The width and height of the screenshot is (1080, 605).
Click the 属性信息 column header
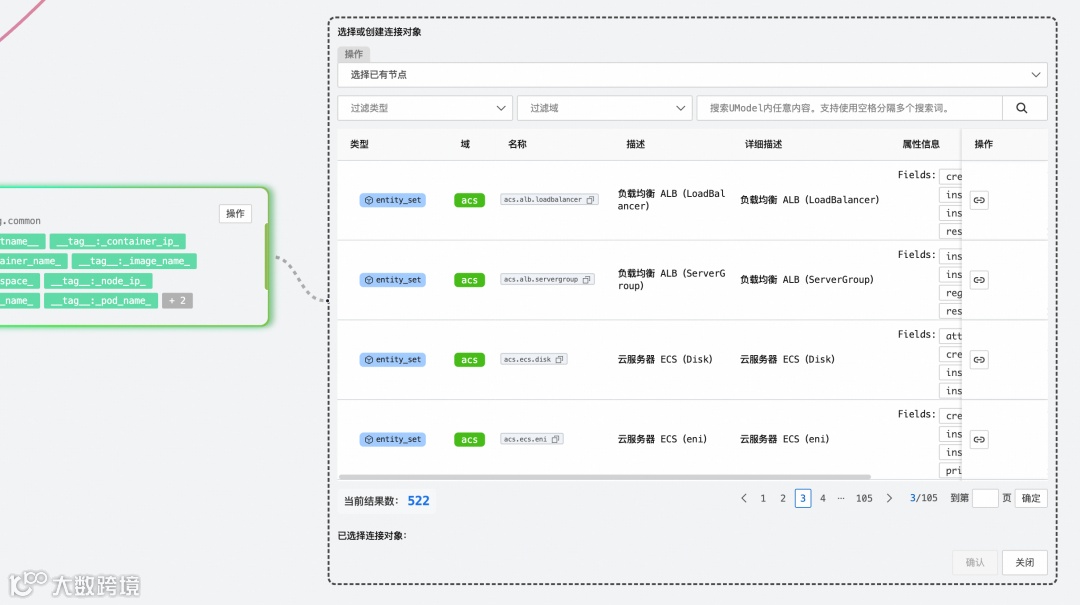point(921,144)
